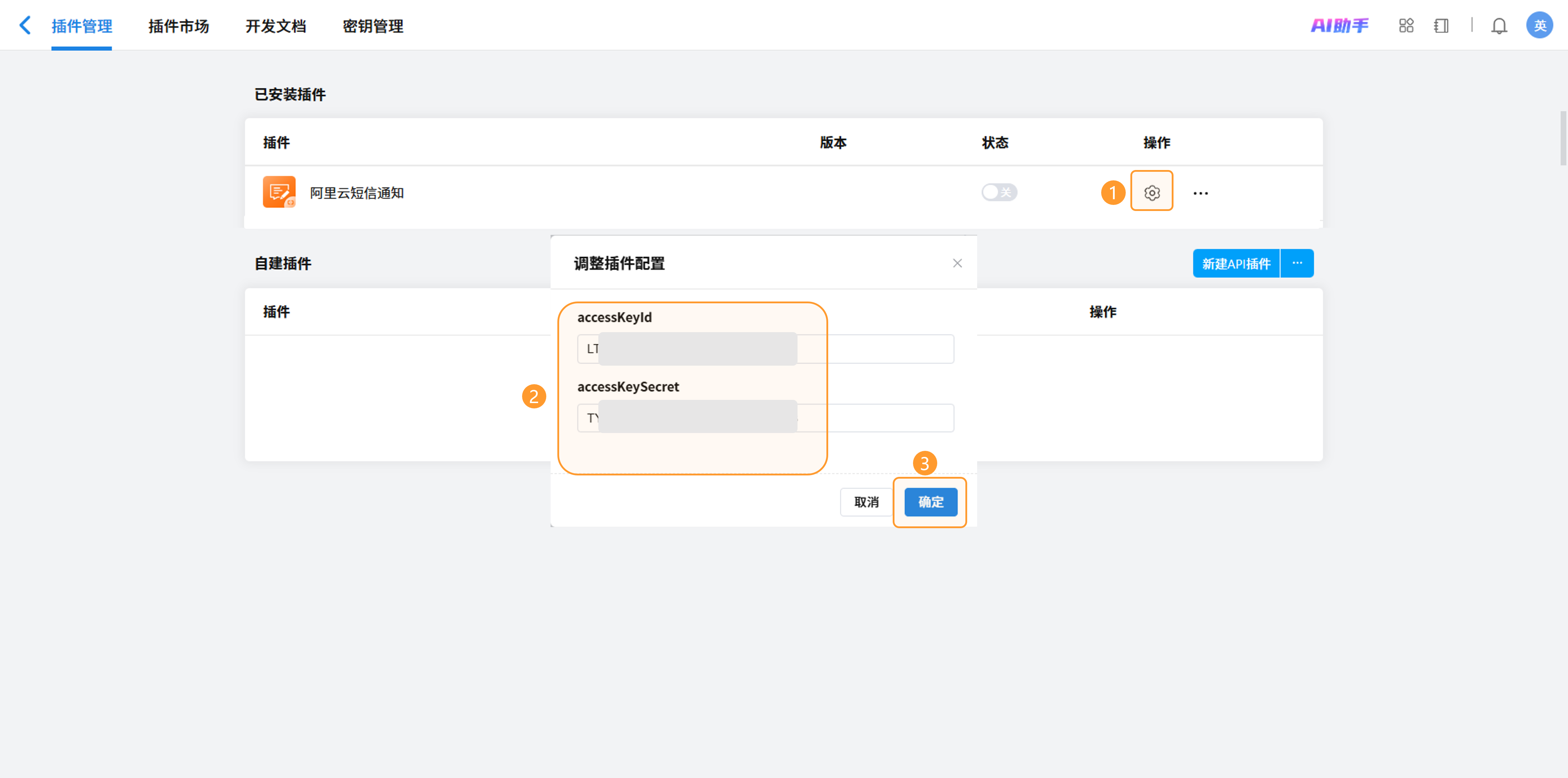Toggle the 阿里云短信通知 status switch
1568x778 pixels.
[998, 192]
